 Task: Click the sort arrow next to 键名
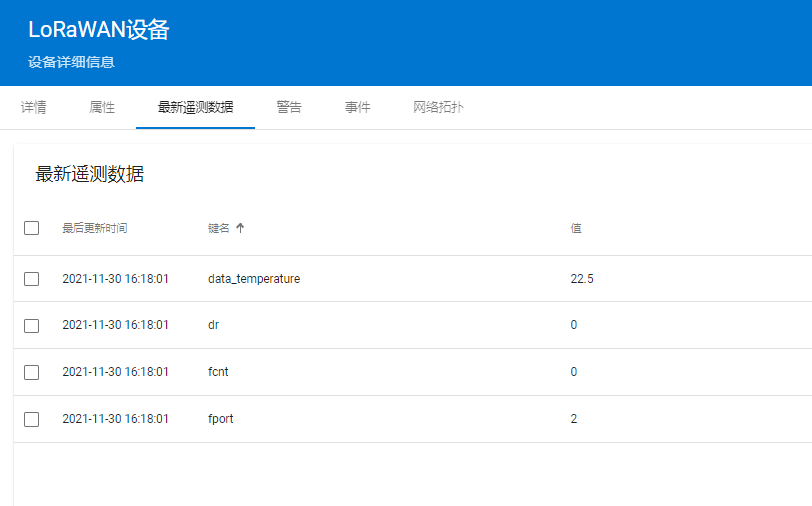pos(240,228)
